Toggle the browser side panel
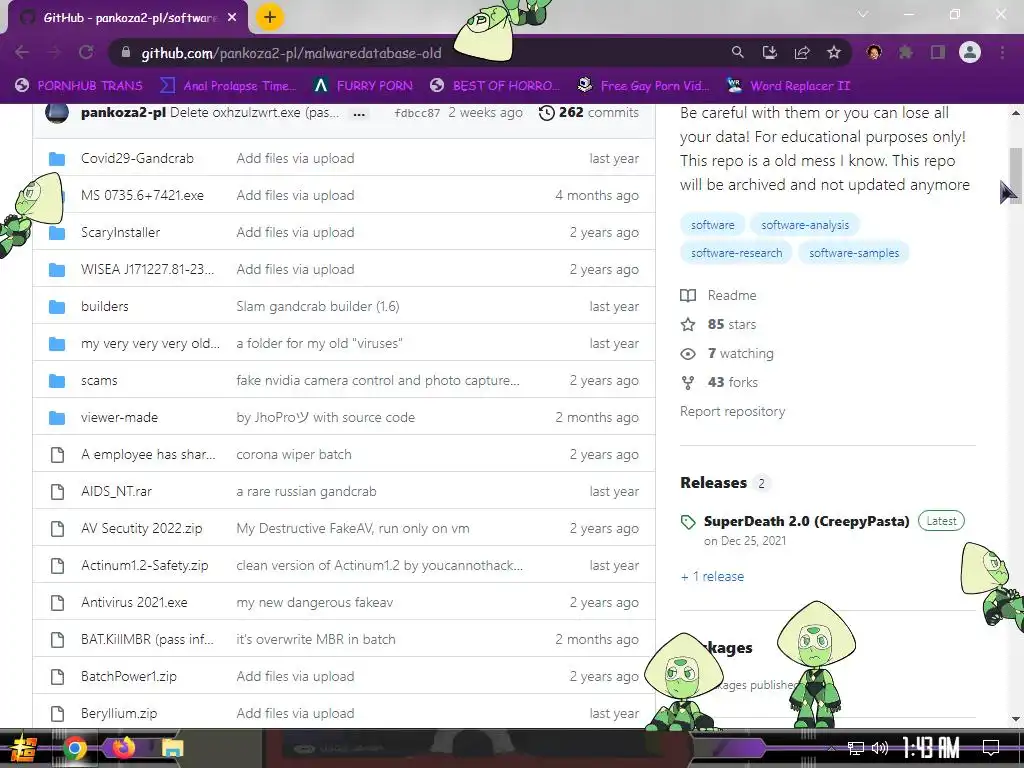The image size is (1024, 768). tap(938, 52)
